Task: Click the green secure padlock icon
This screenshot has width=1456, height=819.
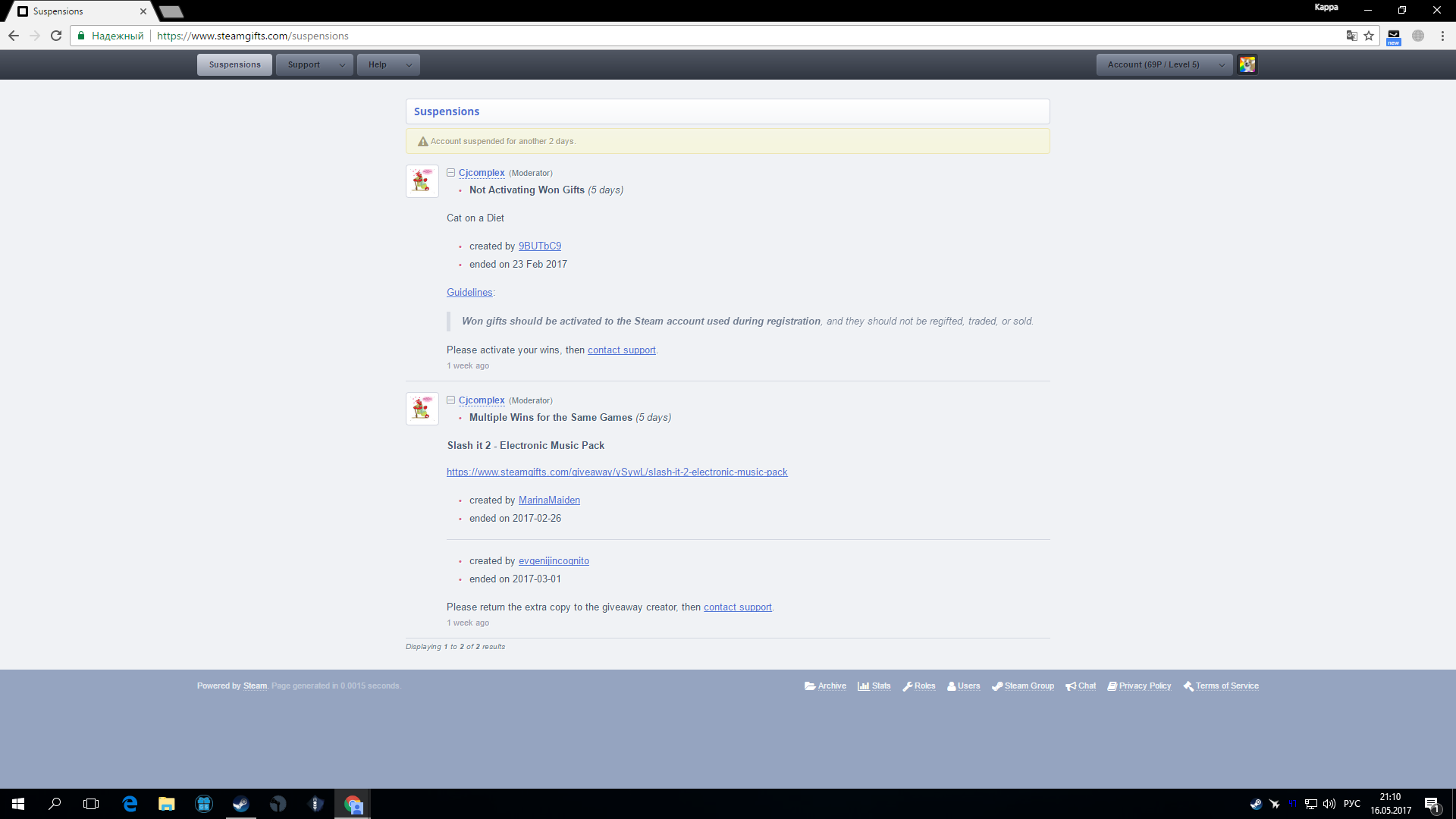Action: point(80,36)
